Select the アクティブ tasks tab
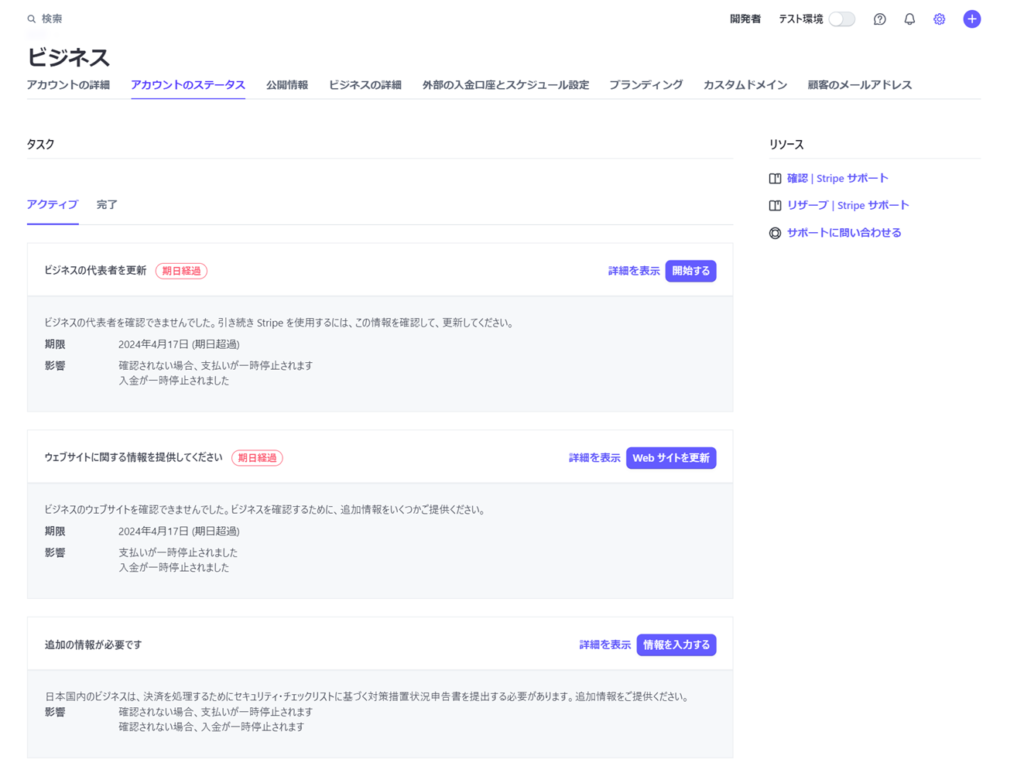This screenshot has height=766, width=1024. (x=52, y=205)
